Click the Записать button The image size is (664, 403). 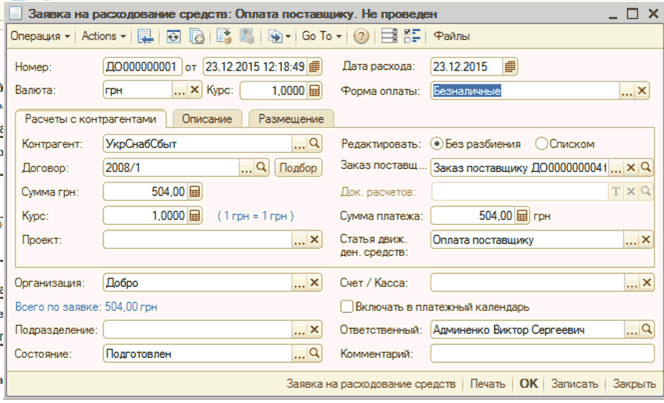574,383
